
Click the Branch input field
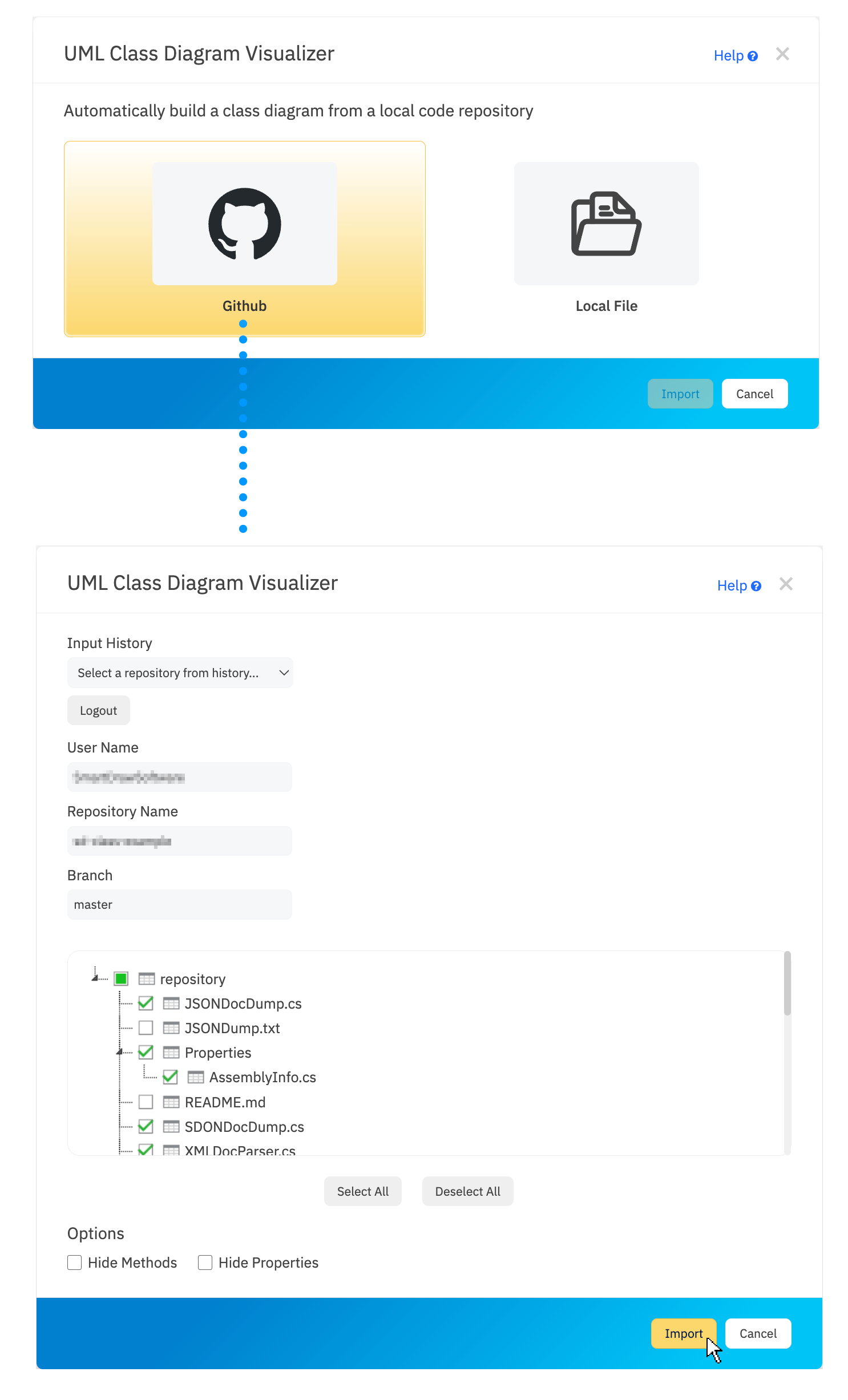180,905
